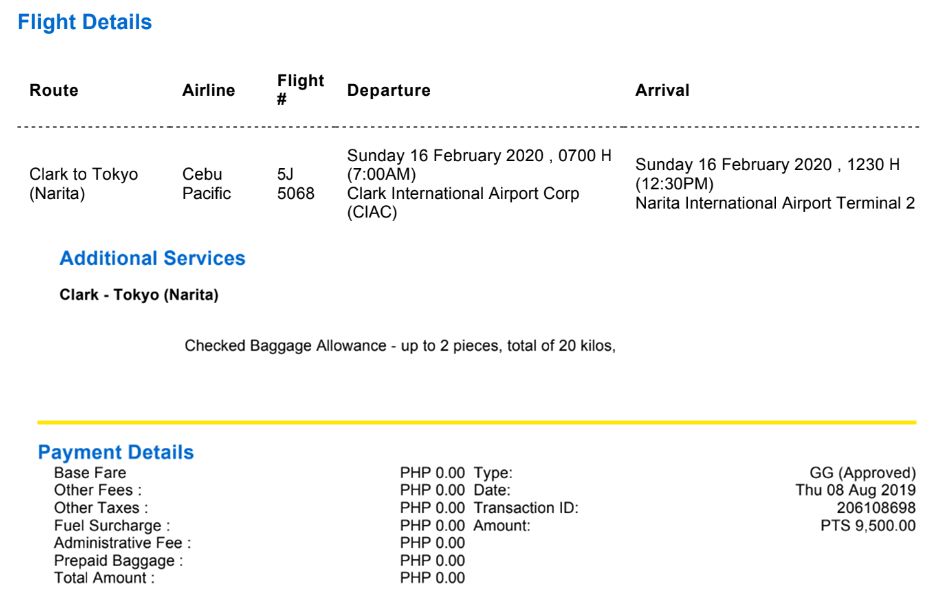Viewport: 947px width, 600px height.
Task: Click the Arrival column header
Action: pos(662,91)
